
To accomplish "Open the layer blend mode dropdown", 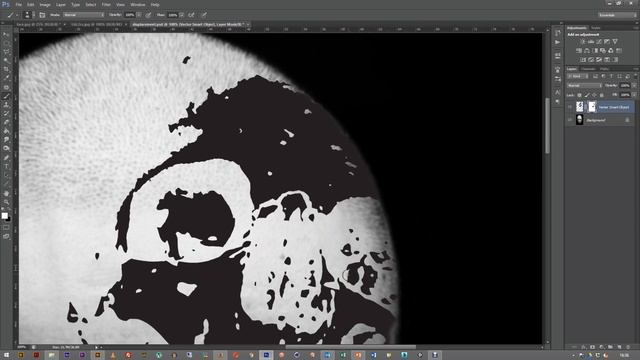I will pos(584,86).
